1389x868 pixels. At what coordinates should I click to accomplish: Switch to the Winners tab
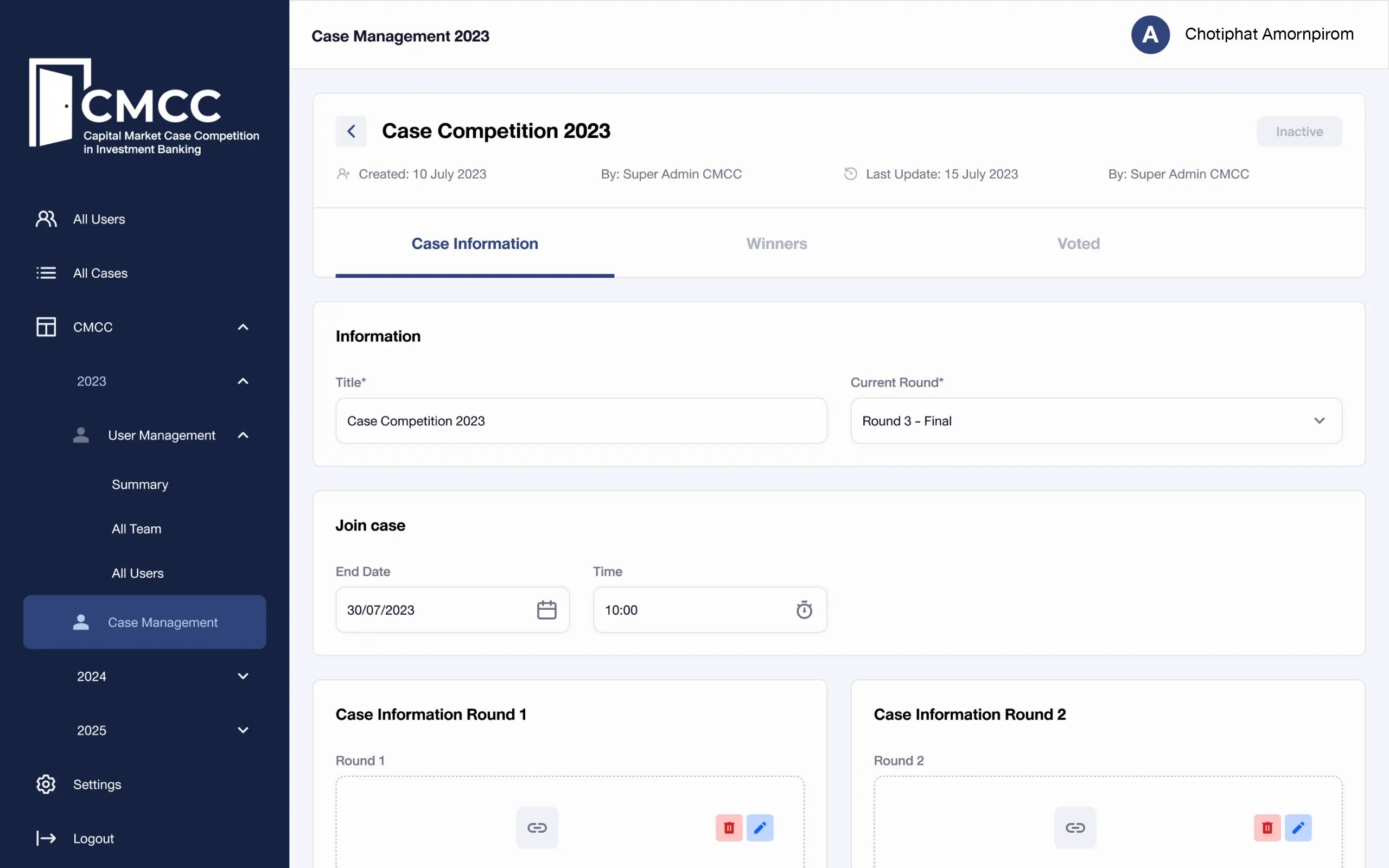tap(776, 244)
